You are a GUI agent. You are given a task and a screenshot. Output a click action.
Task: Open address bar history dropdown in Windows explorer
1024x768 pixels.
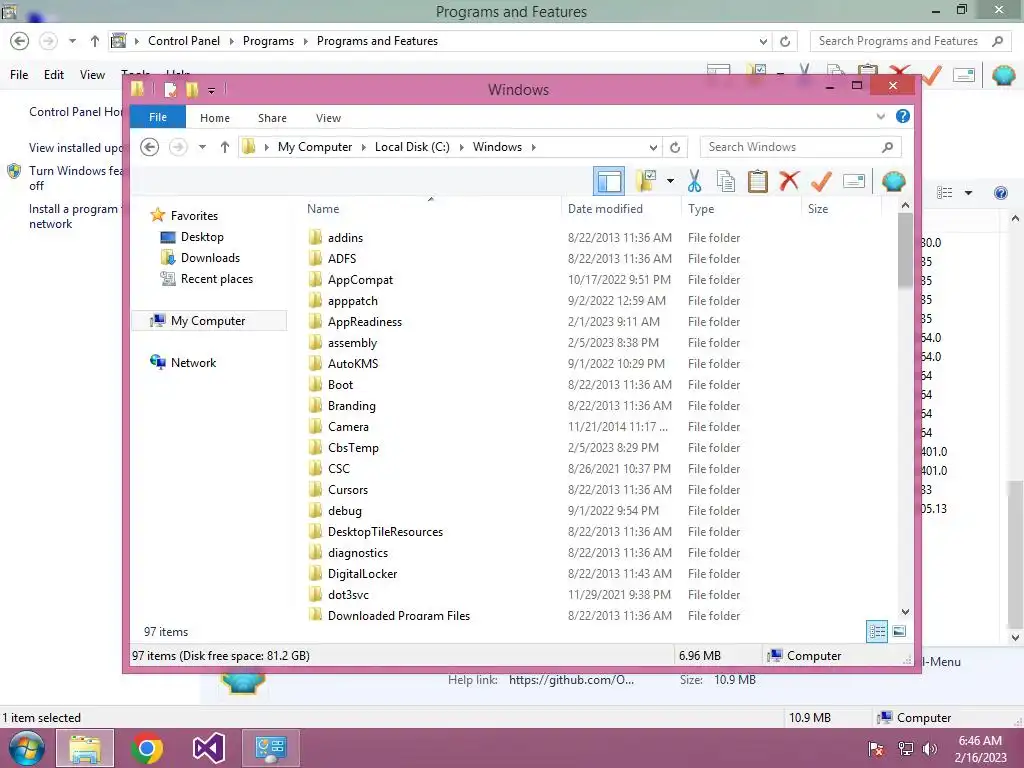click(x=653, y=147)
